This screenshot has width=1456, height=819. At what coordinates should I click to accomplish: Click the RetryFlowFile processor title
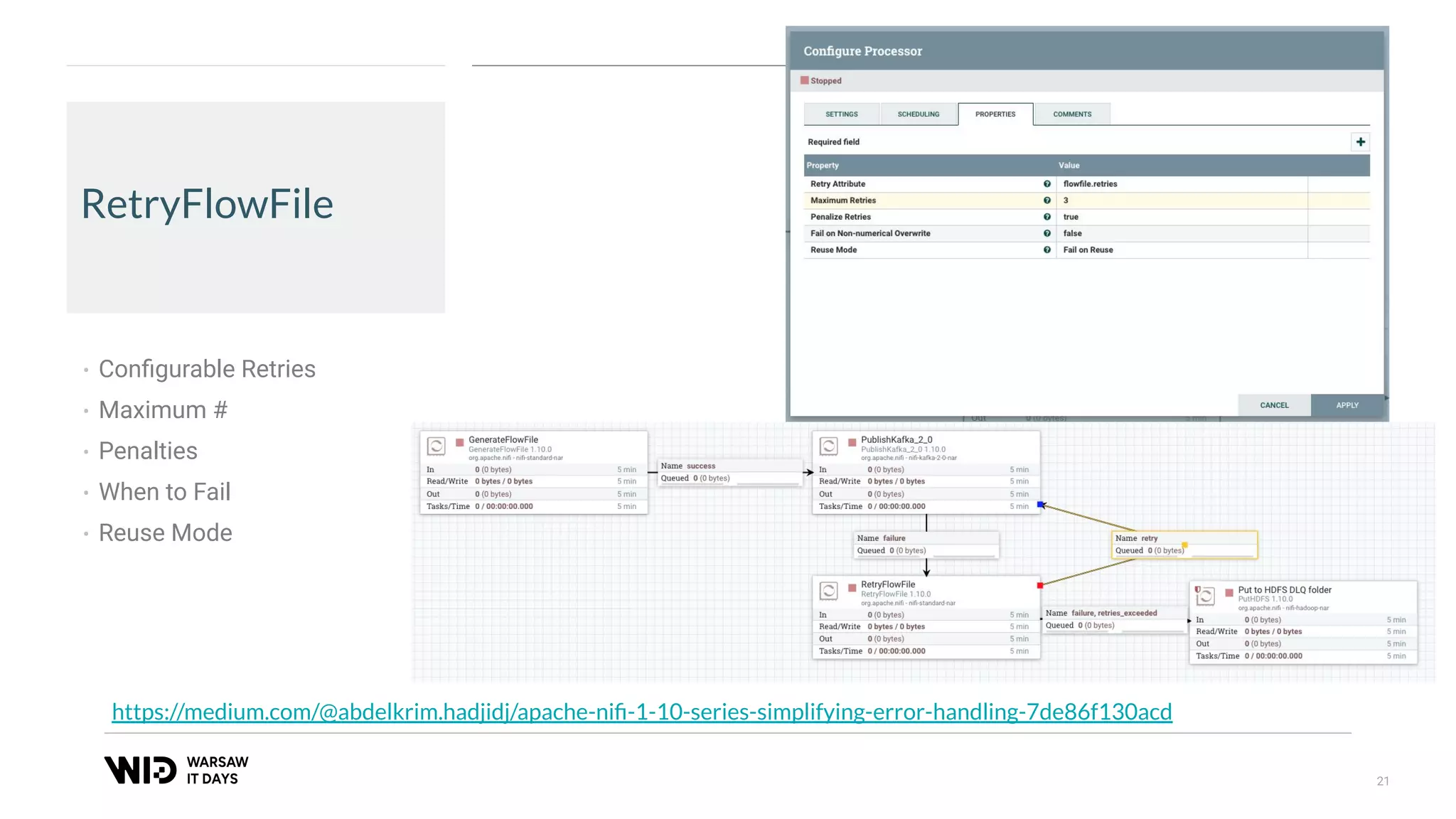(888, 584)
